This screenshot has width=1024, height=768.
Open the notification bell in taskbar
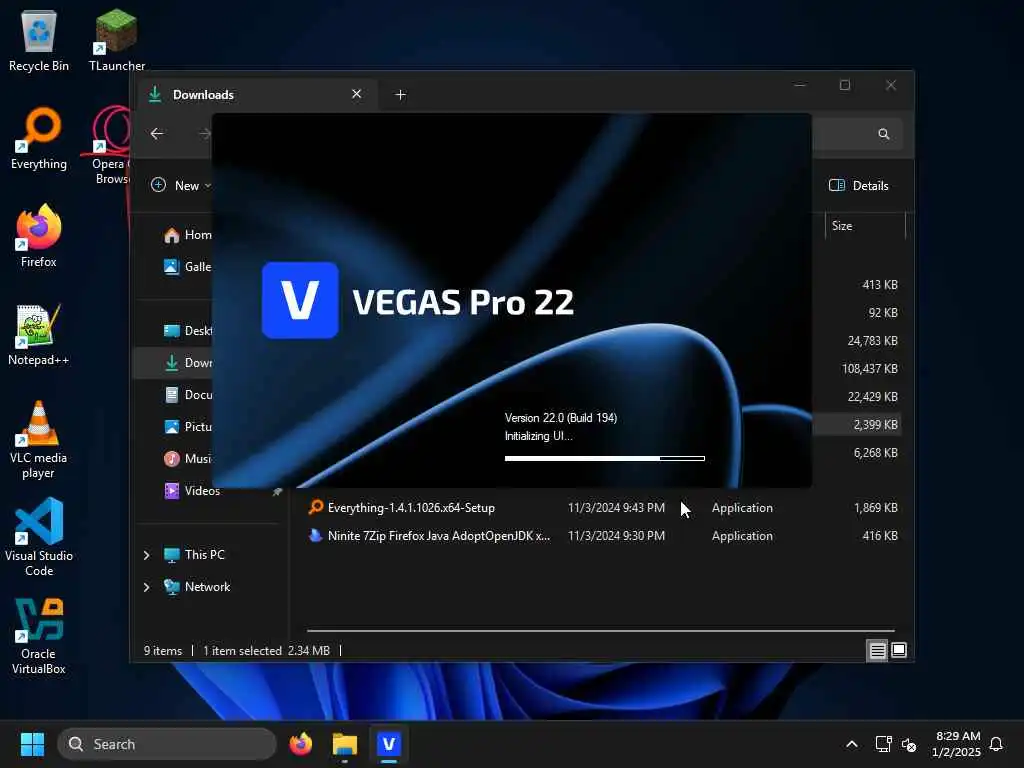coord(996,744)
